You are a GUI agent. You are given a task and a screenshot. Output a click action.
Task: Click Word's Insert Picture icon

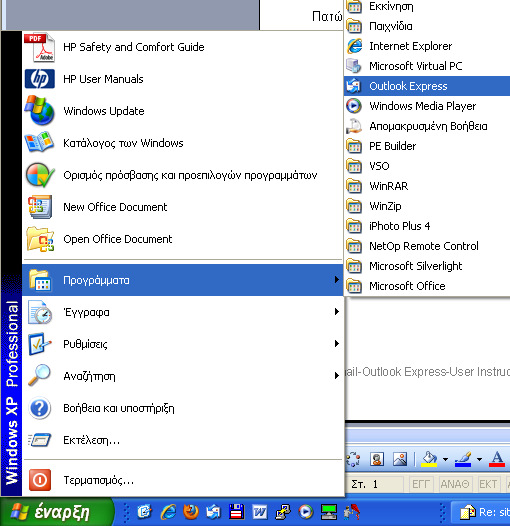coord(400,459)
